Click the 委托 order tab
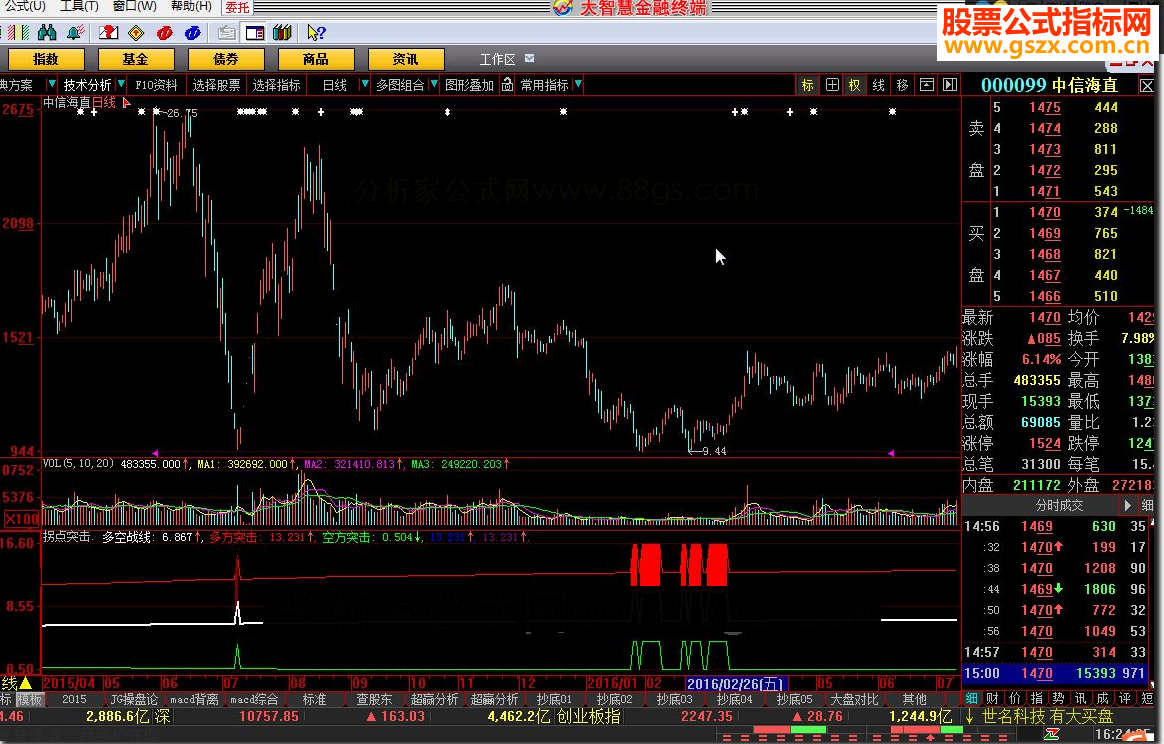The image size is (1164, 744). 238,7
